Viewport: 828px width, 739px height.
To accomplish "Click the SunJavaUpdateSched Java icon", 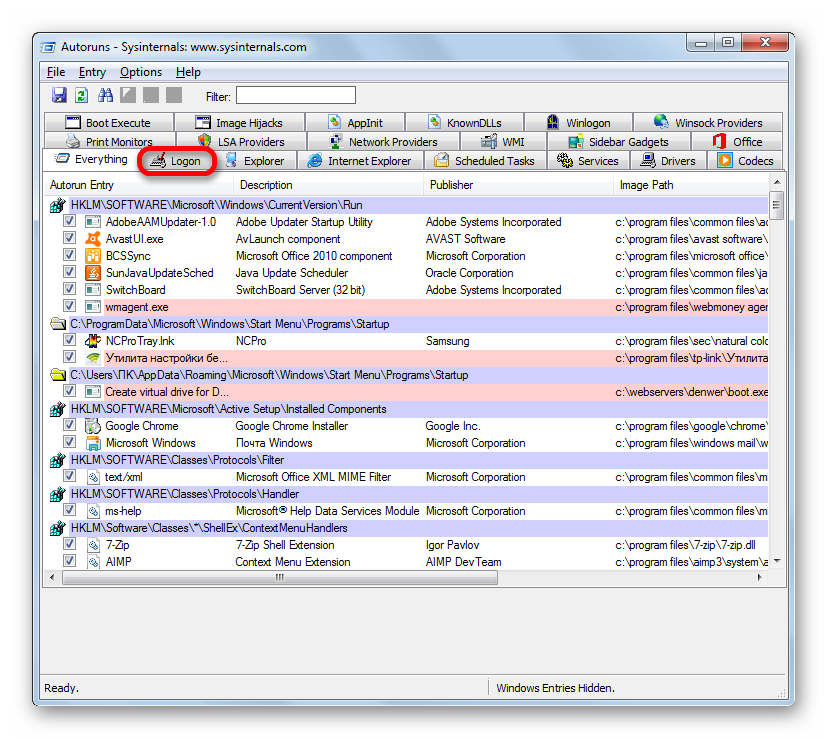I will click(x=93, y=273).
